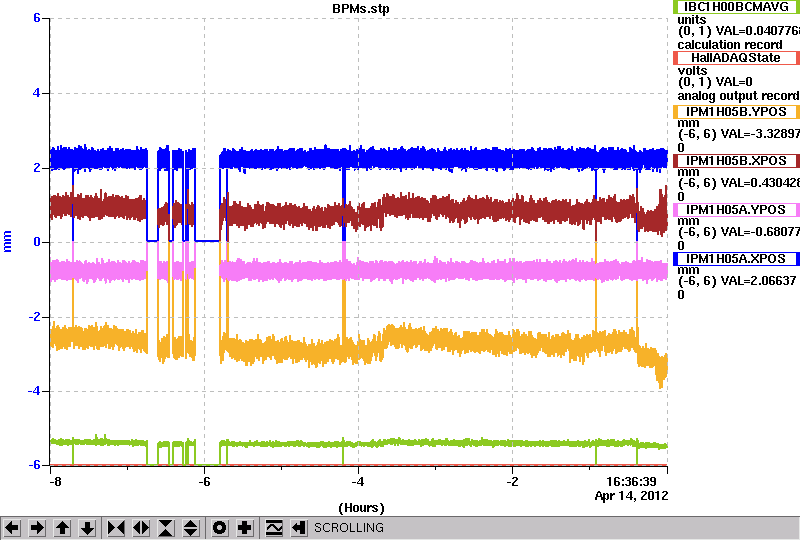
Task: Select the HallADAQState curve legend
Action: click(x=736, y=58)
